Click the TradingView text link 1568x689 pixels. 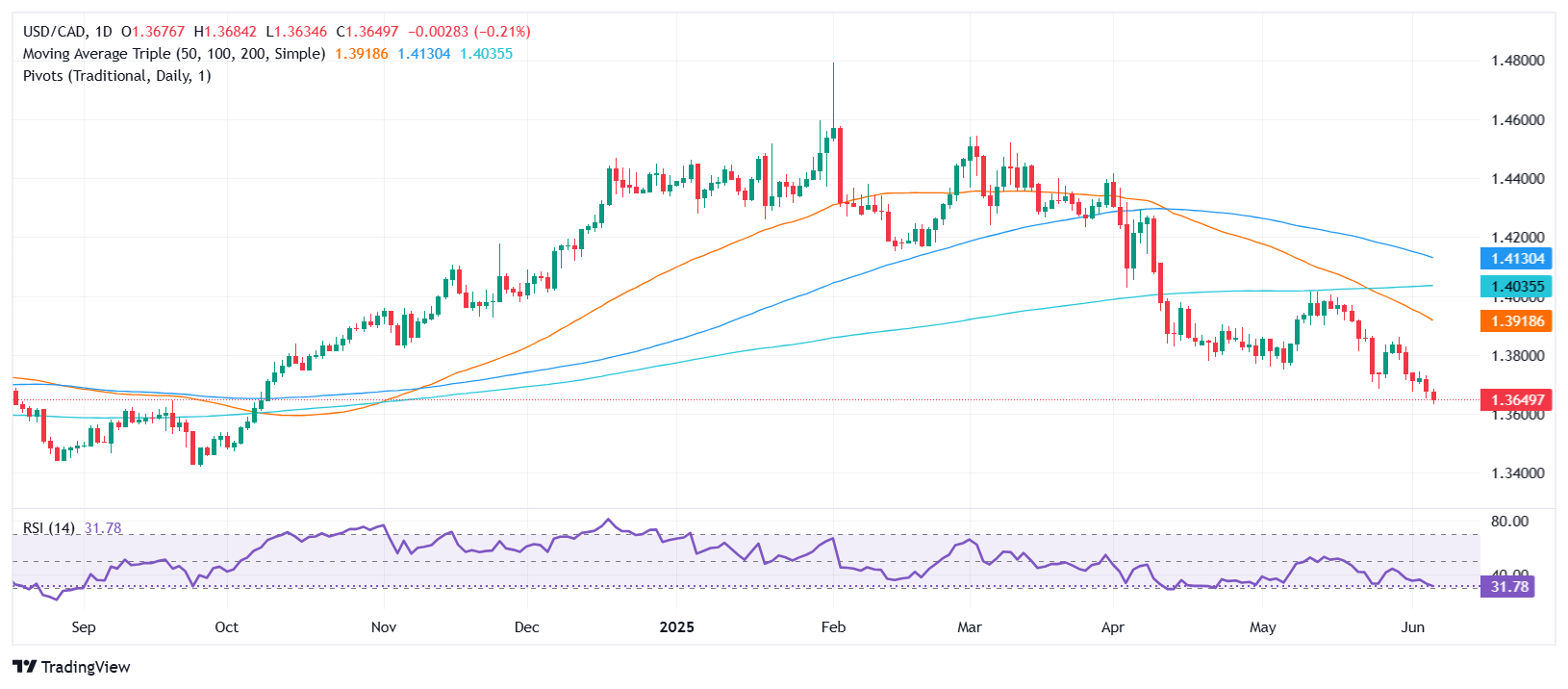pyautogui.click(x=86, y=667)
